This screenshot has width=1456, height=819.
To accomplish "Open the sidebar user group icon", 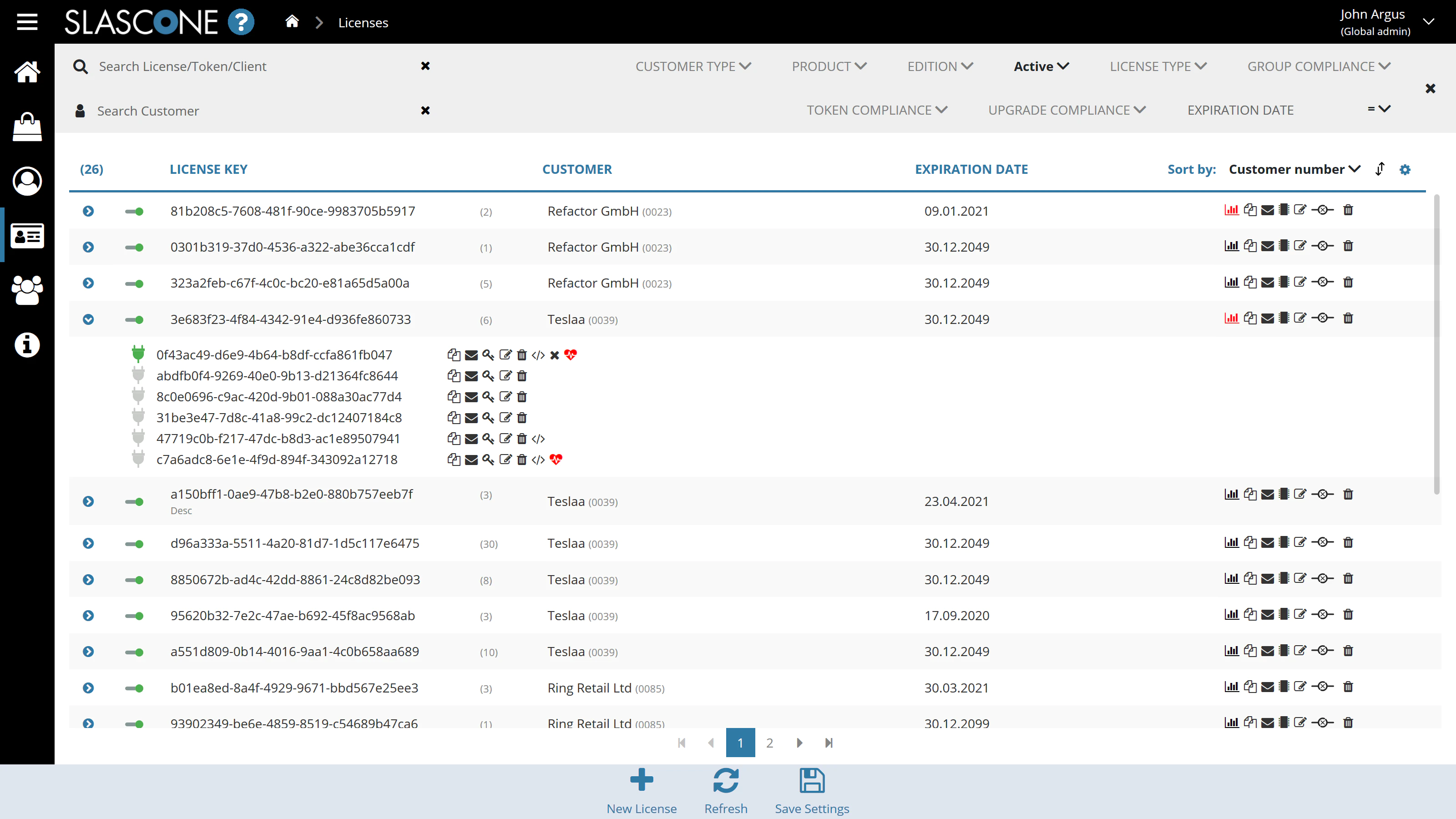I will (x=26, y=290).
